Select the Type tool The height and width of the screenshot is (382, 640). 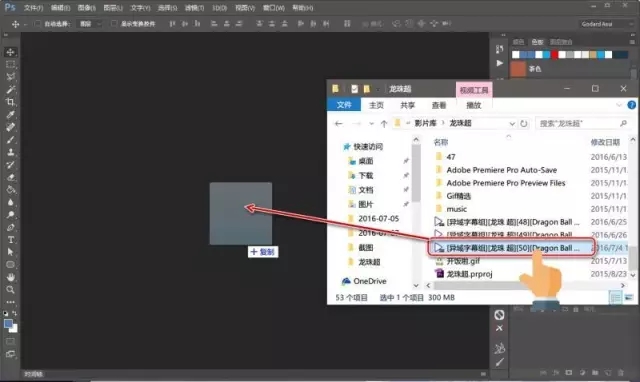11,240
